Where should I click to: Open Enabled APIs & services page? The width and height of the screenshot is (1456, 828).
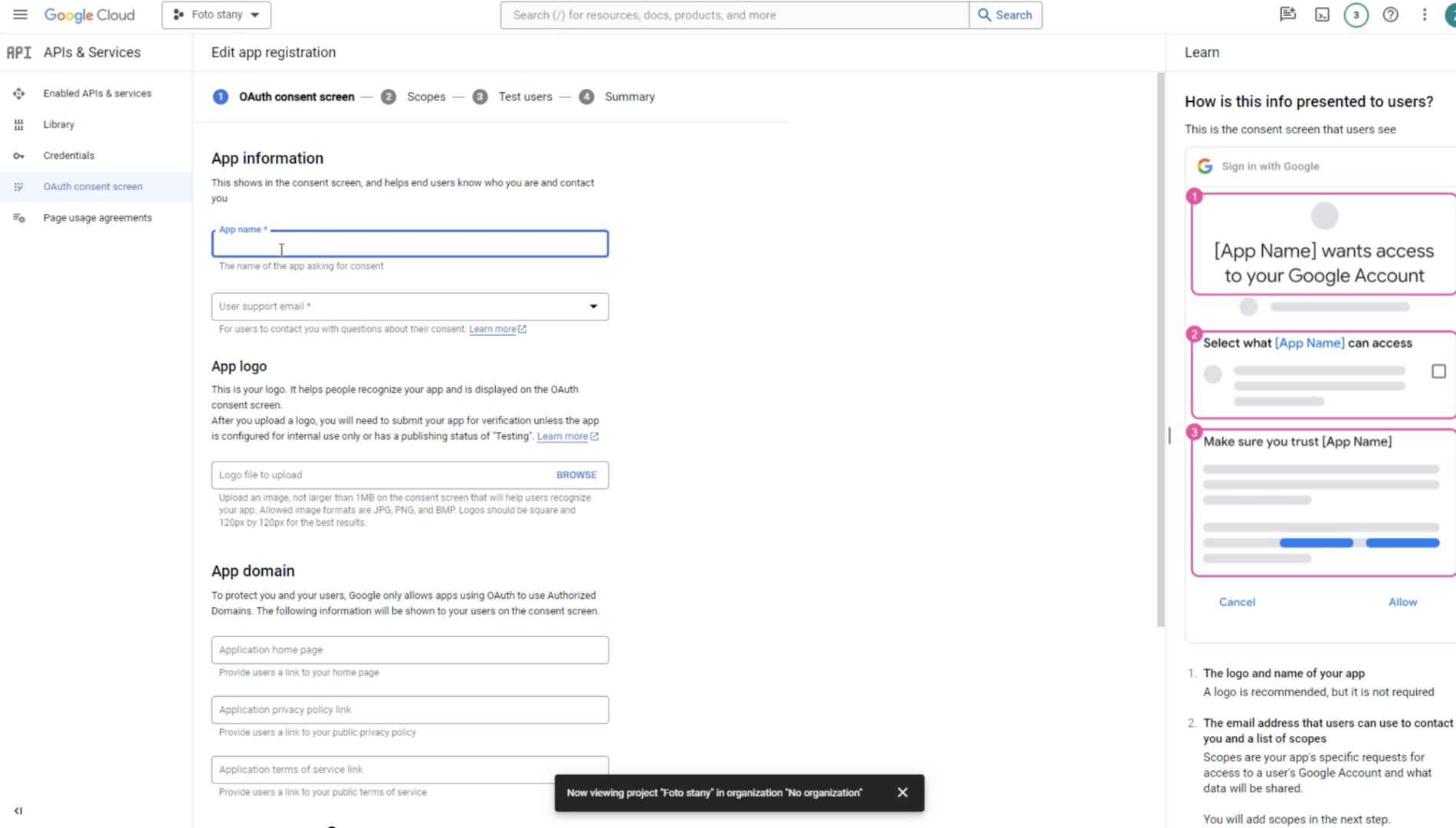(x=97, y=94)
